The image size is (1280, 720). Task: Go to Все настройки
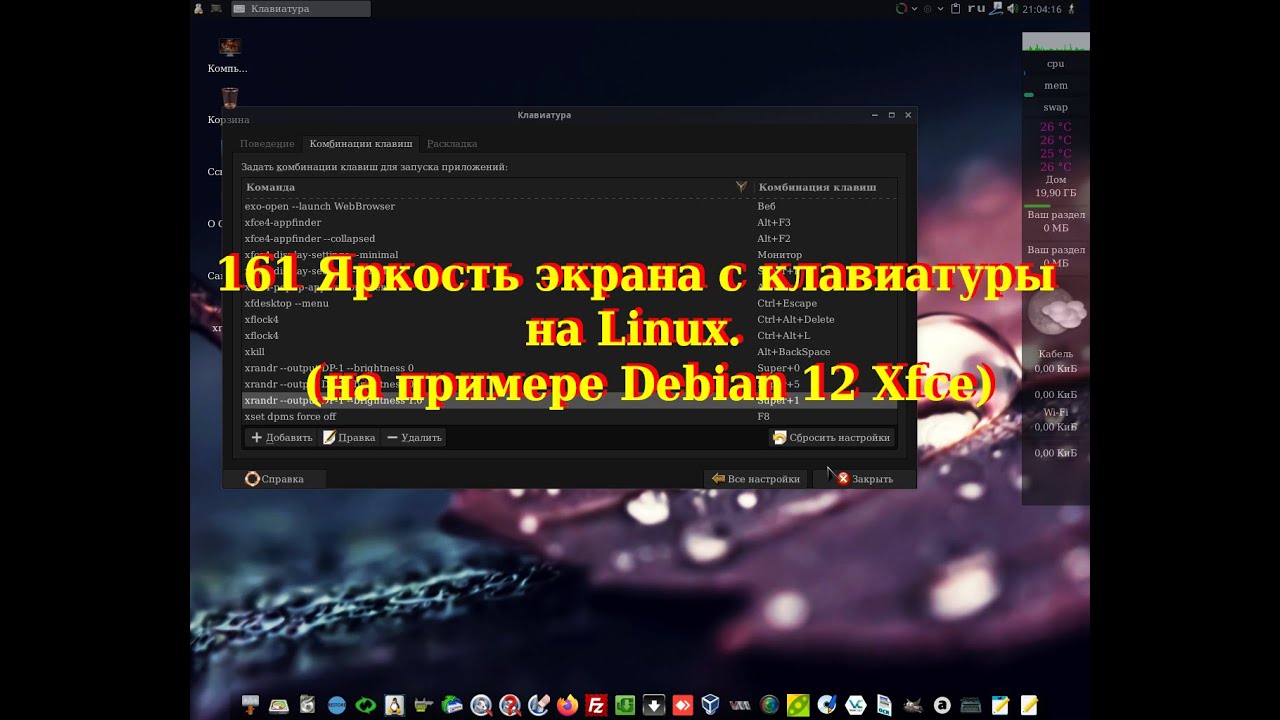click(x=755, y=479)
